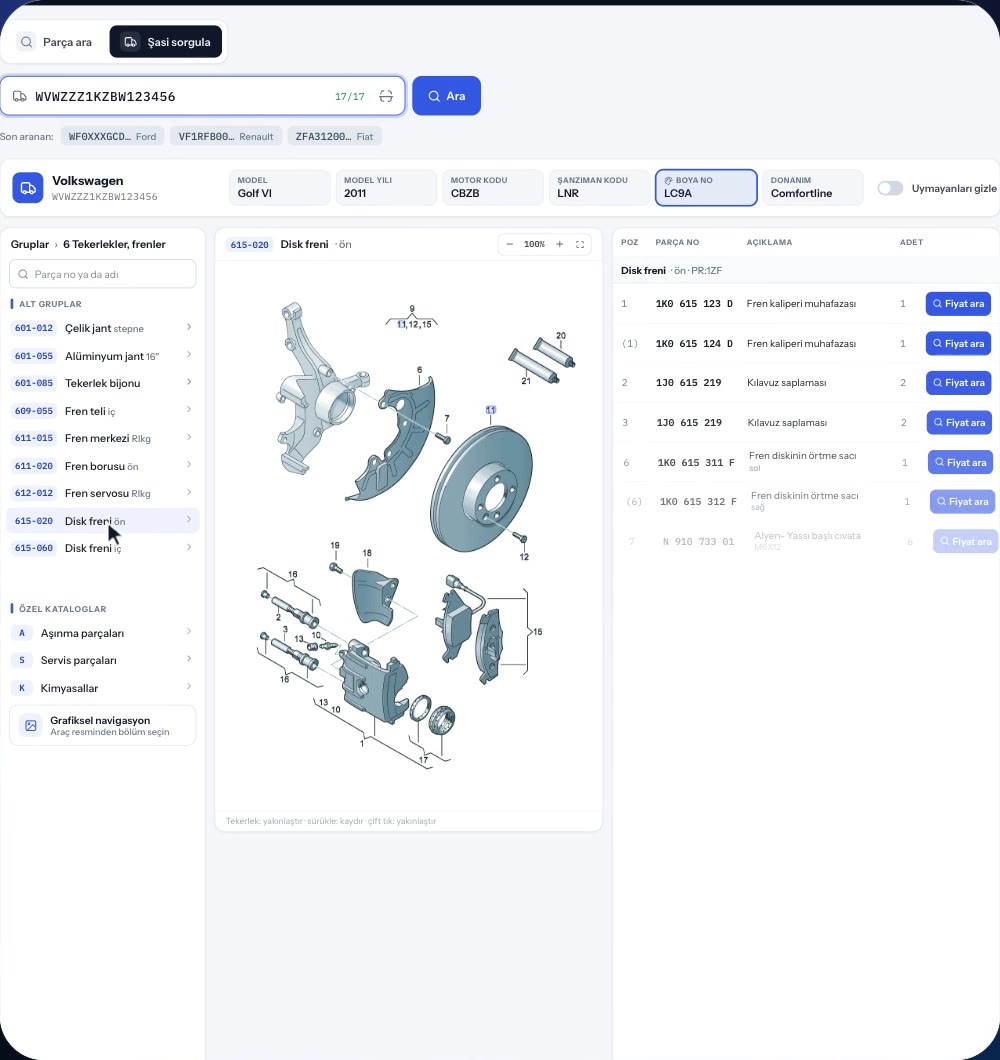The height and width of the screenshot is (1060, 1000).
Task: Click the Boya No LC9A info card
Action: [x=706, y=187]
